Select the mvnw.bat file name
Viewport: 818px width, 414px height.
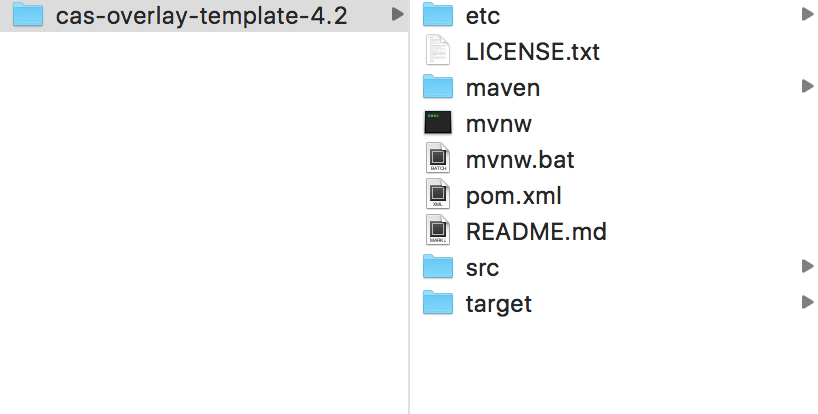click(520, 159)
